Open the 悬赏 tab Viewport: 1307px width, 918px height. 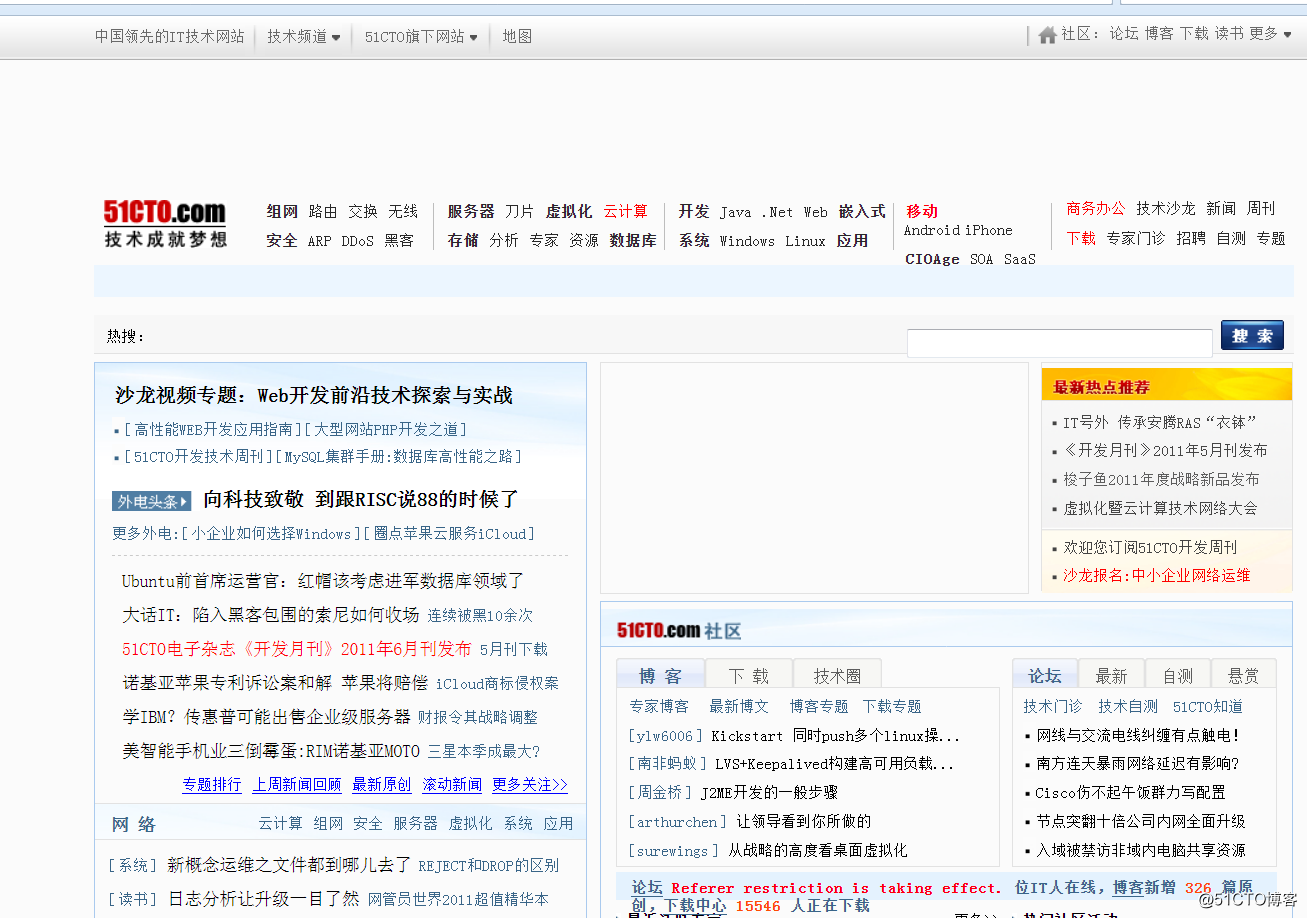1243,676
